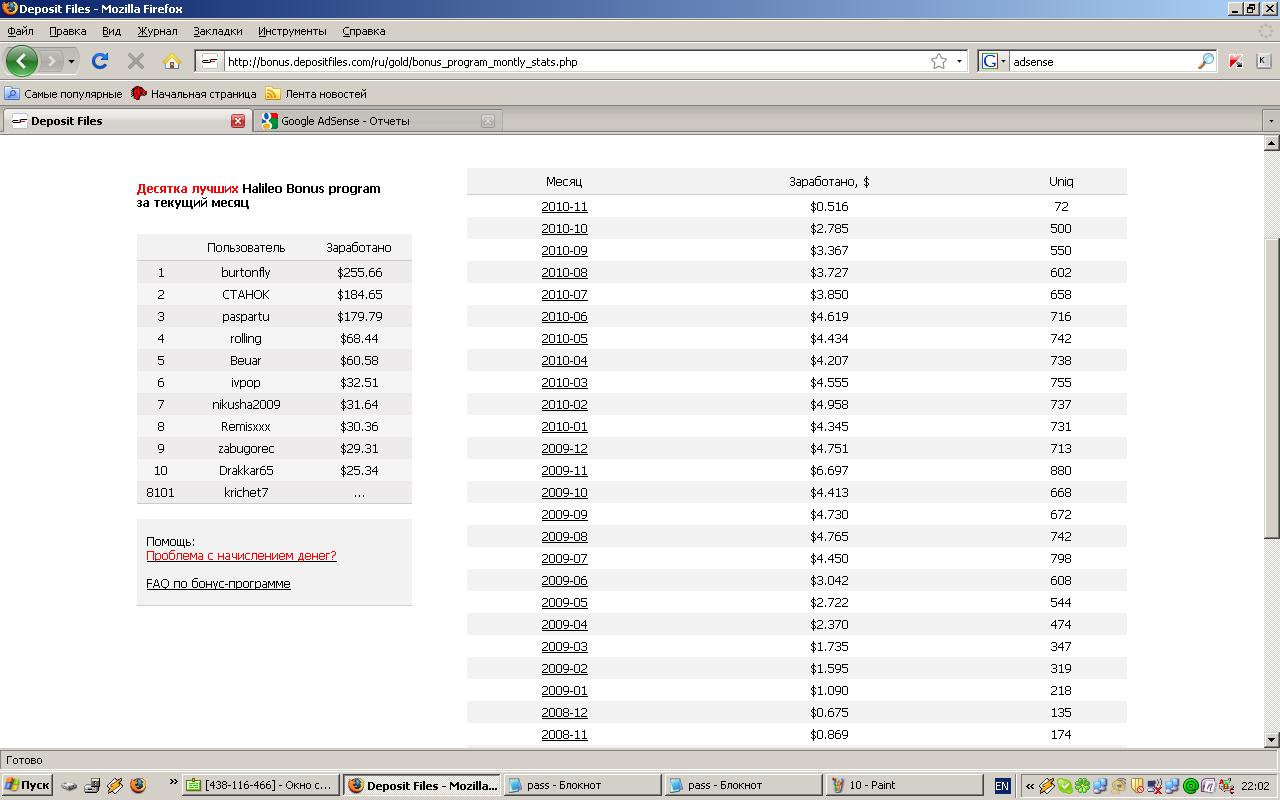
Task: Open the Лента новостей RSS bookmark
Action: (316, 94)
